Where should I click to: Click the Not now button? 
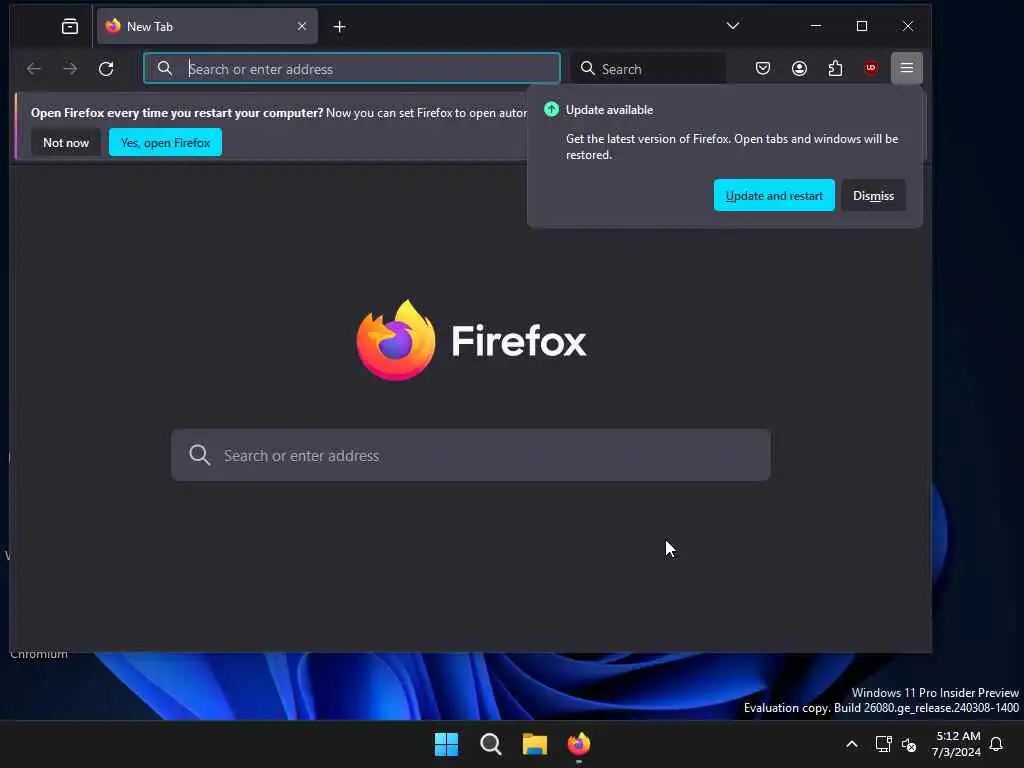coord(66,142)
